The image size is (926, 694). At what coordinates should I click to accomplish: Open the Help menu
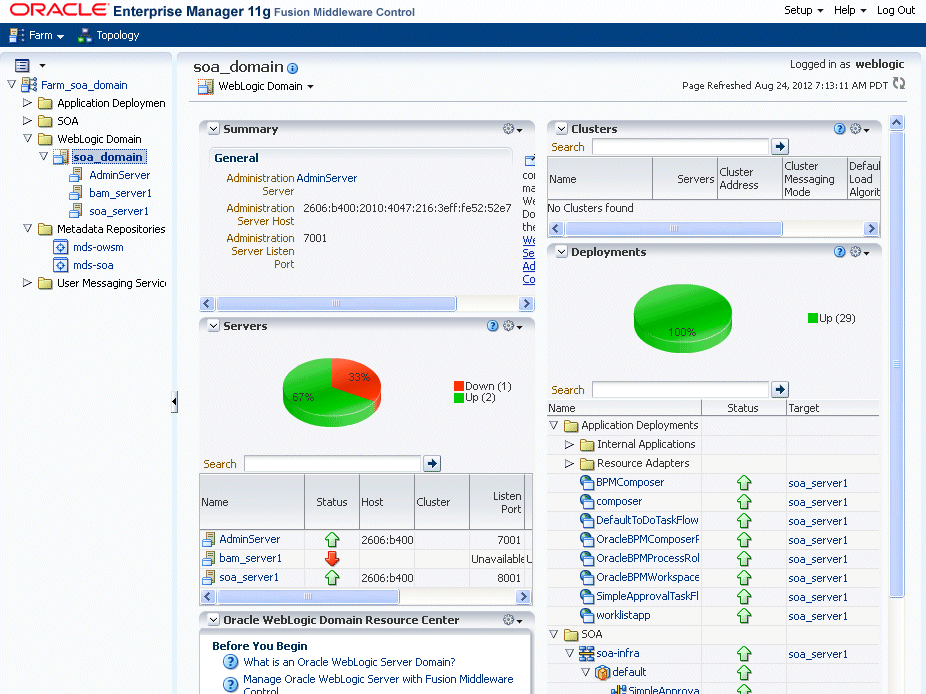[x=850, y=11]
